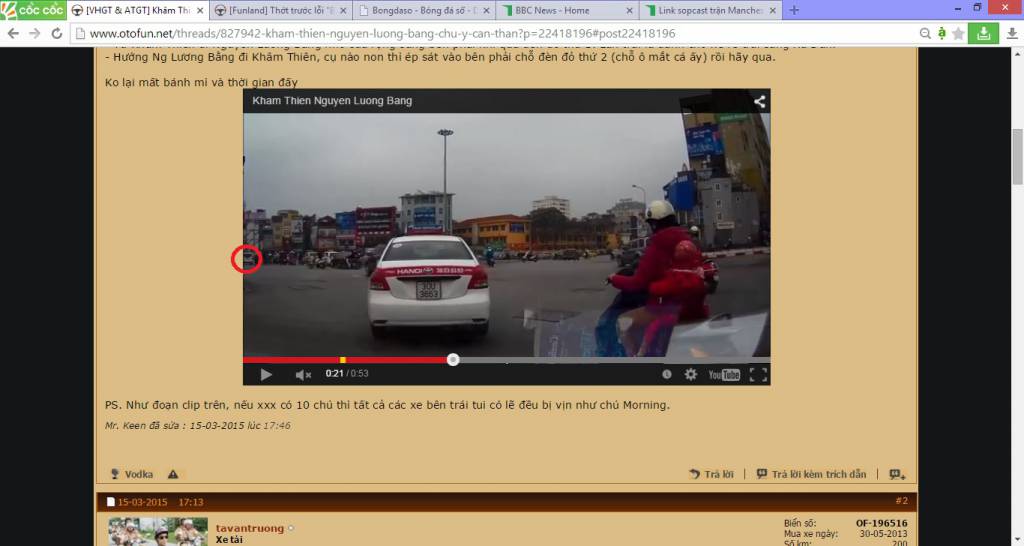This screenshot has width=1024, height=546.
Task: Open the downloads arrow at the toolbar's end
Action: (x=1012, y=33)
